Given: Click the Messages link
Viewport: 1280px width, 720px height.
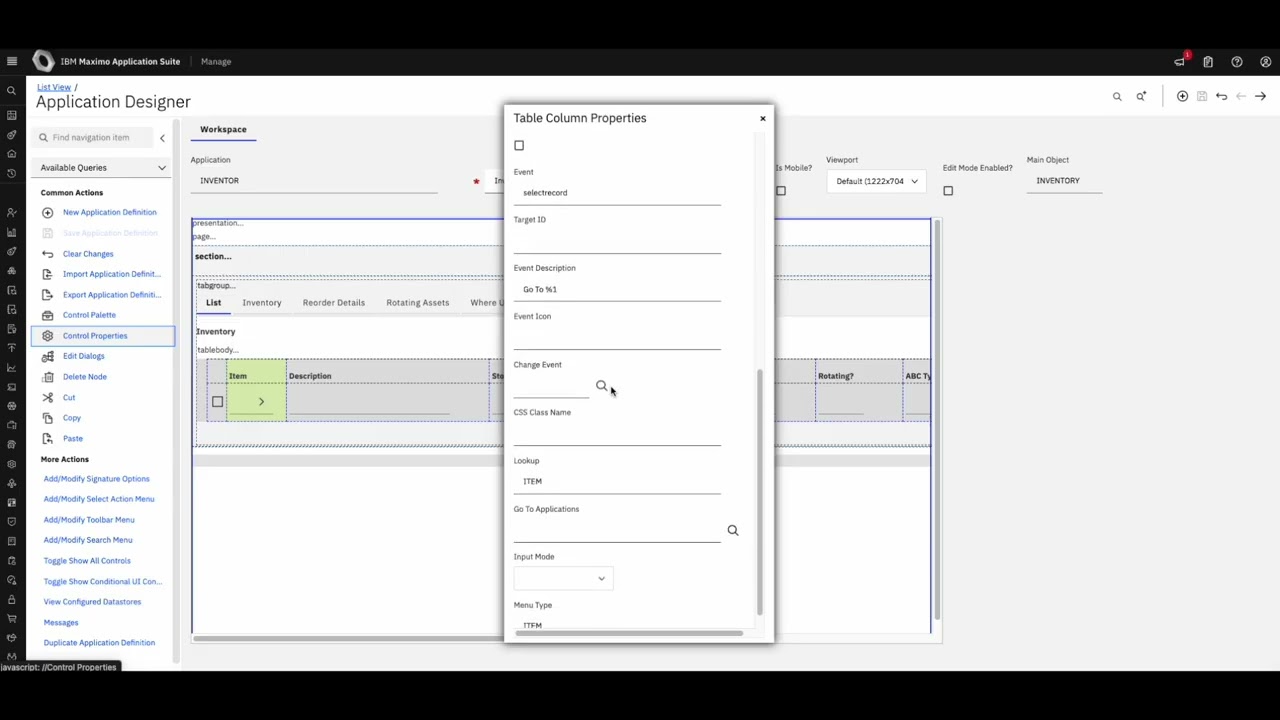Looking at the screenshot, I should (61, 623).
